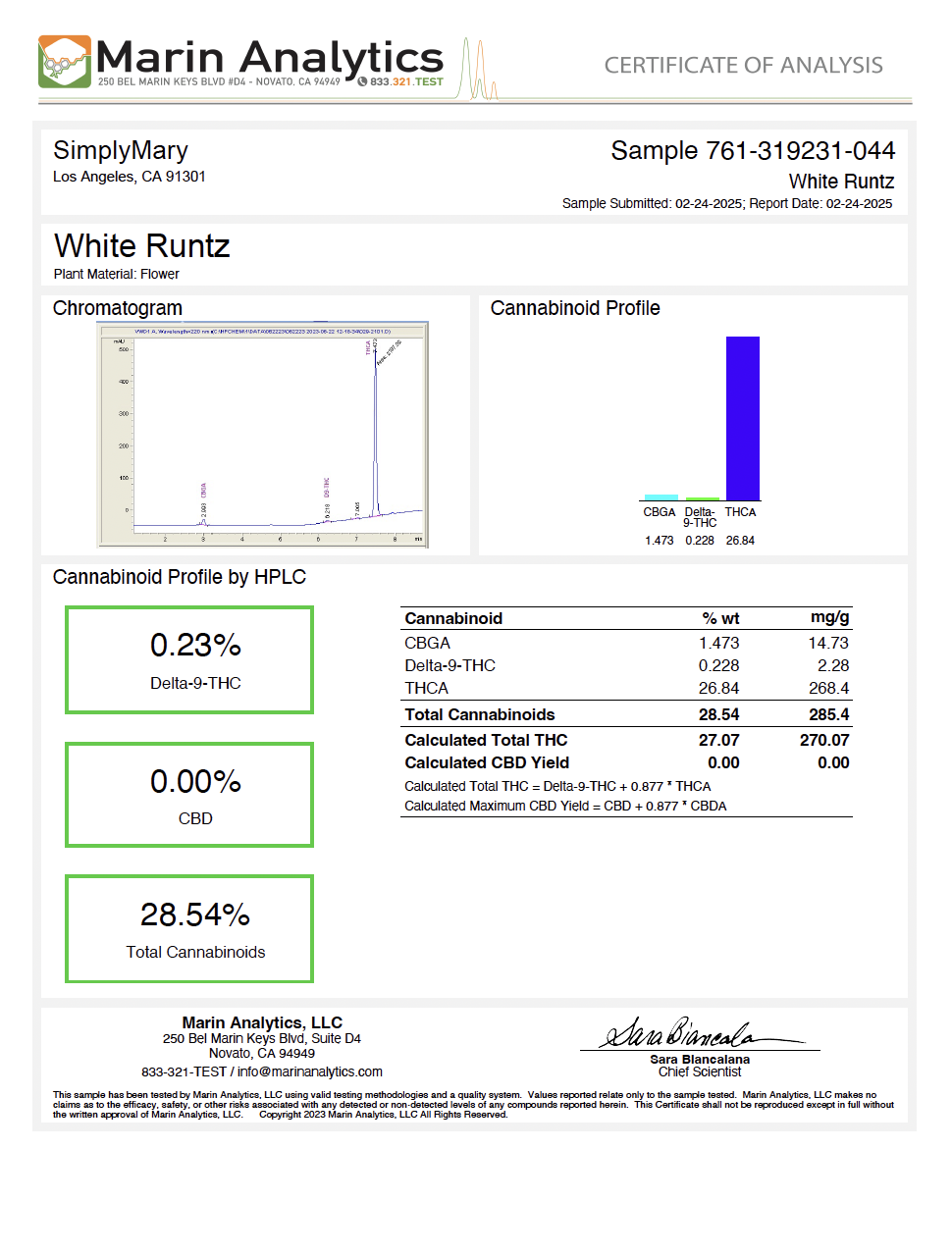Select the bold "Calculated Total THC" row label
The width and height of the screenshot is (952, 1254).
tap(486, 740)
